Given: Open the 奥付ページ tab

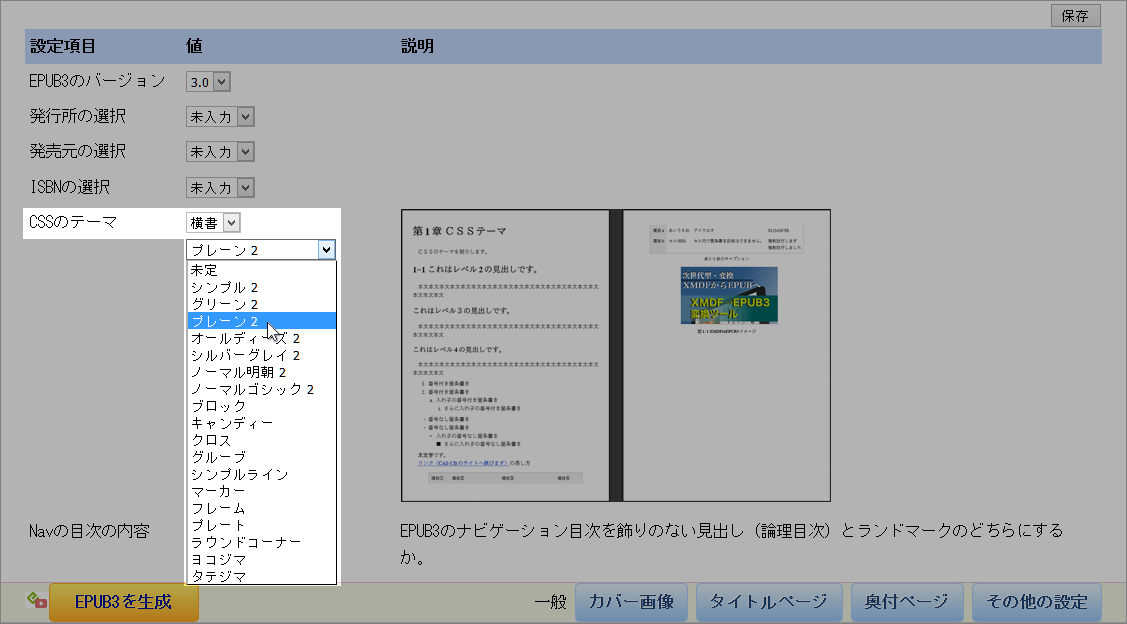Looking at the screenshot, I should tap(907, 602).
